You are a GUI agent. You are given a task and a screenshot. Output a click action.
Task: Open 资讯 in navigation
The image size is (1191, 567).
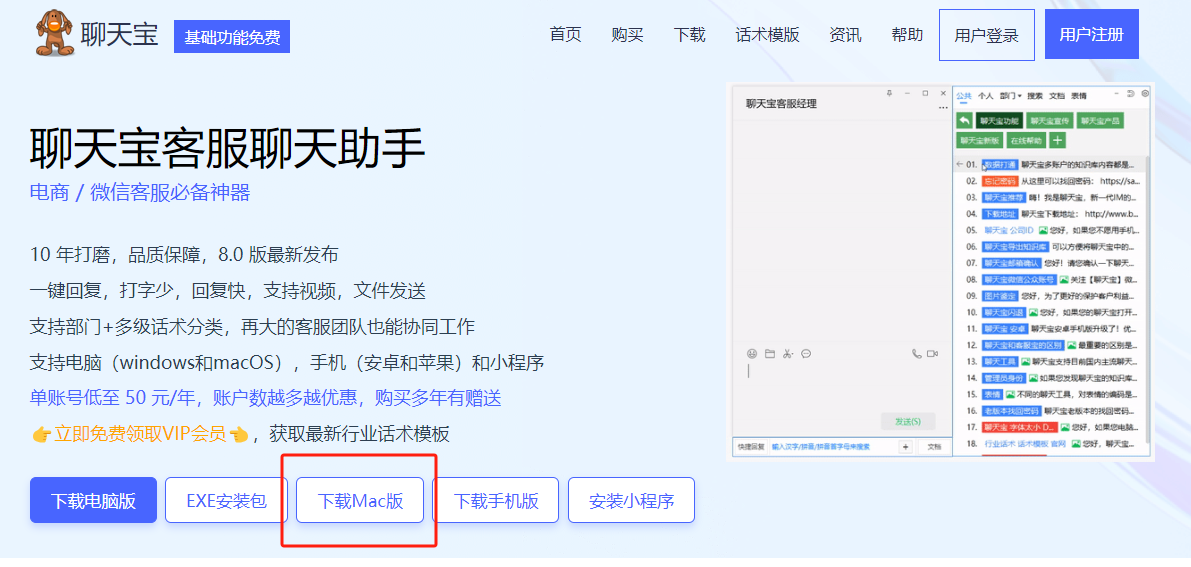pos(845,34)
